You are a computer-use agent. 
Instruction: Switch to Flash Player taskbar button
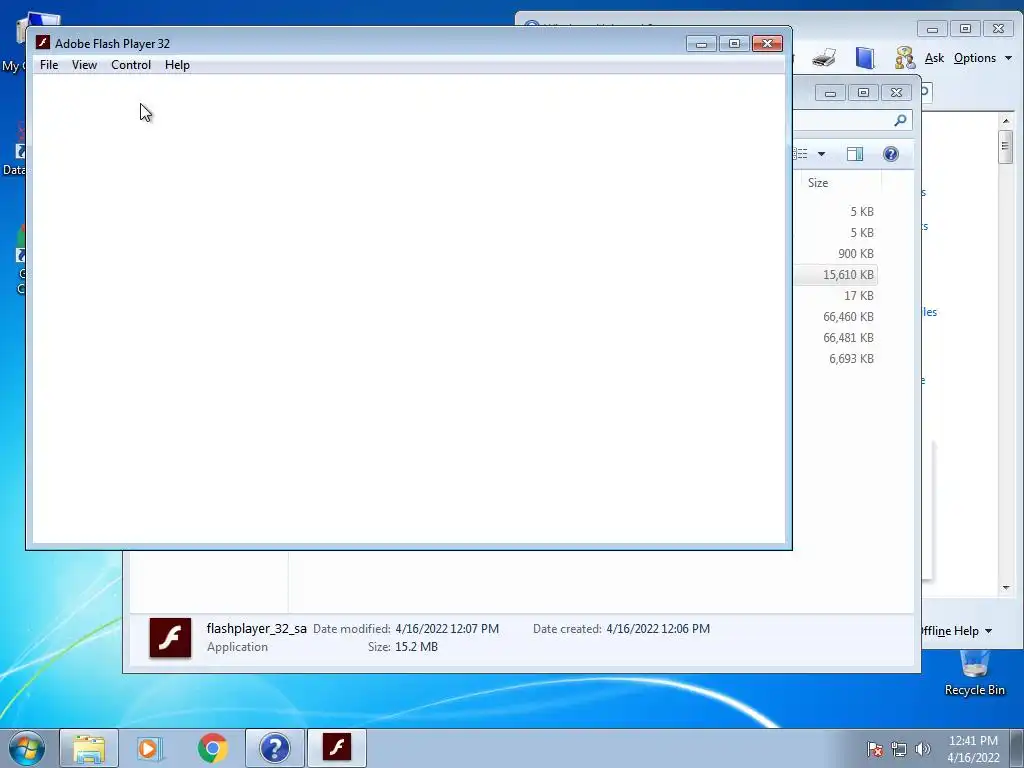(x=336, y=748)
